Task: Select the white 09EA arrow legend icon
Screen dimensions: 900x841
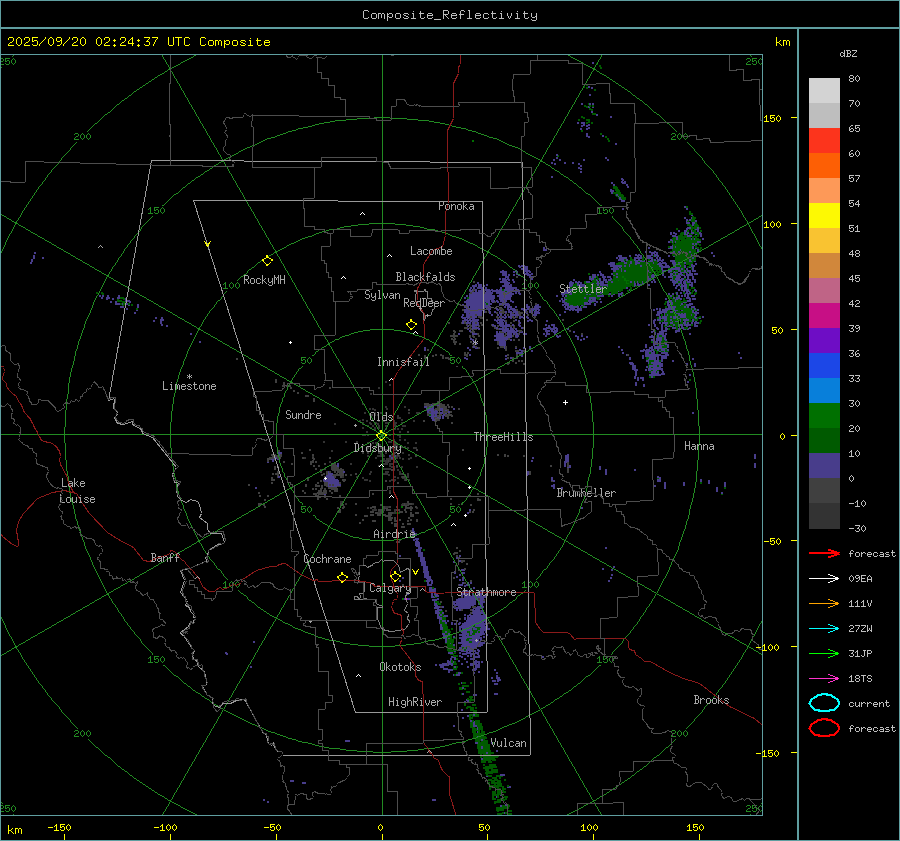Action: [824, 578]
